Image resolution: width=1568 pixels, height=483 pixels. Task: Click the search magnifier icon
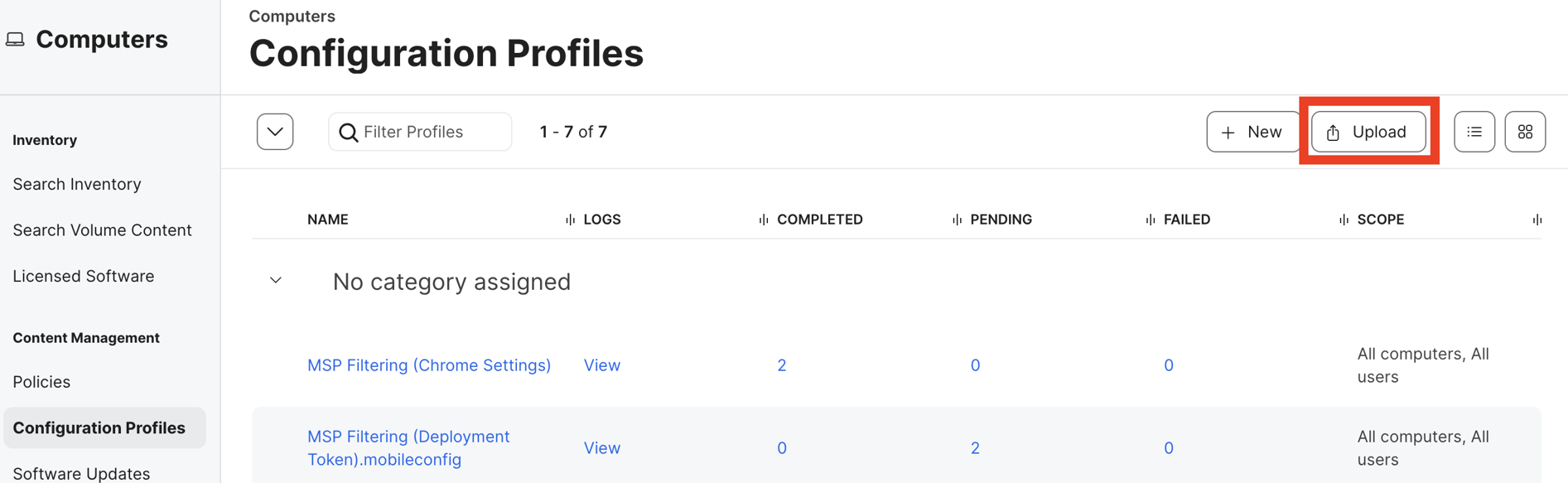tap(349, 133)
